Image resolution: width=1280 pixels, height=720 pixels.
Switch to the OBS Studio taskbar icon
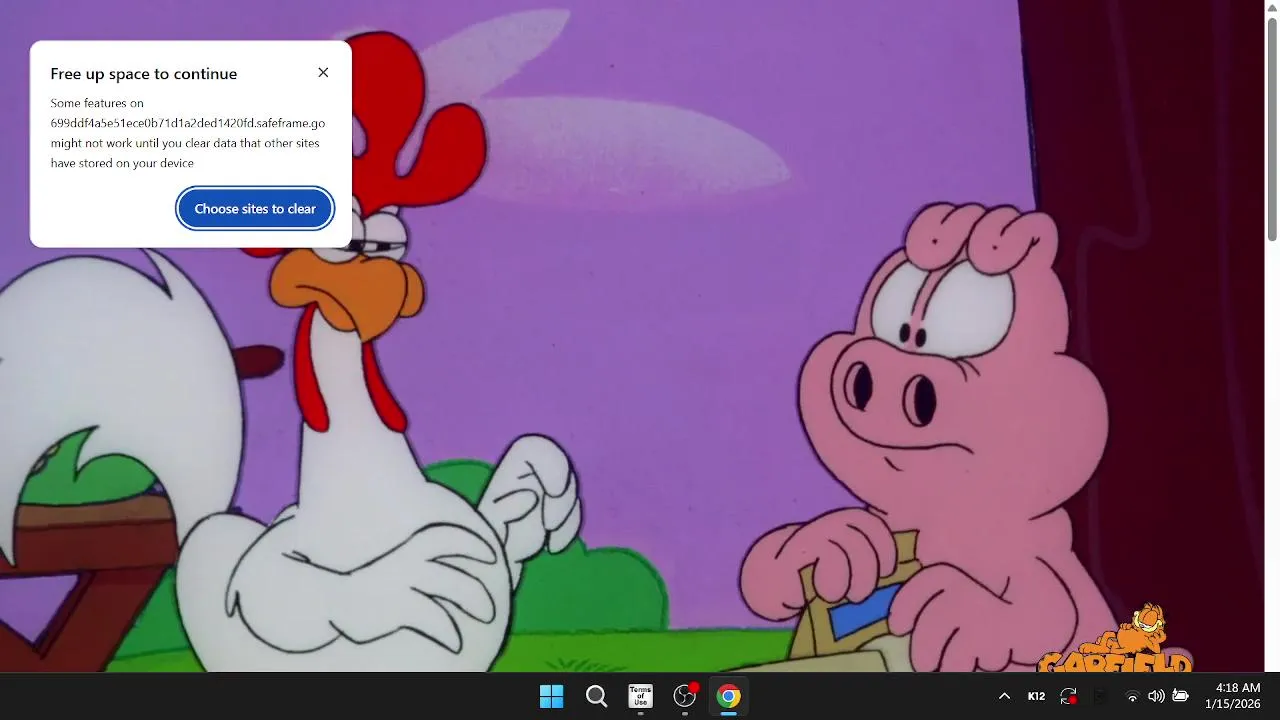(x=685, y=696)
